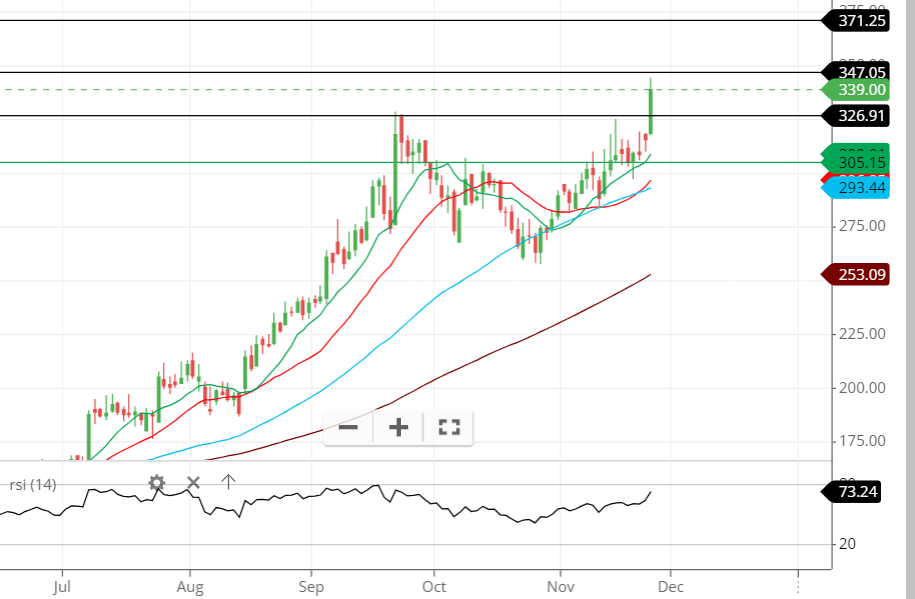Click the Sep label on time axis
The width and height of the screenshot is (915, 599).
point(311,587)
